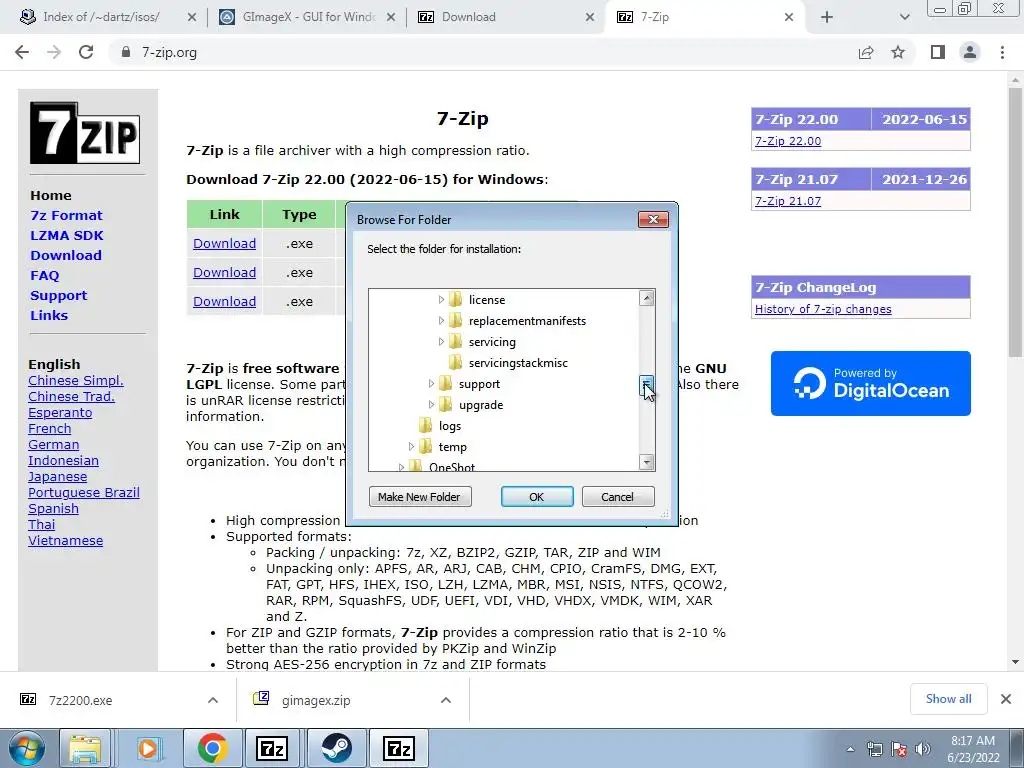Close the downloads bar

coord(1006,699)
